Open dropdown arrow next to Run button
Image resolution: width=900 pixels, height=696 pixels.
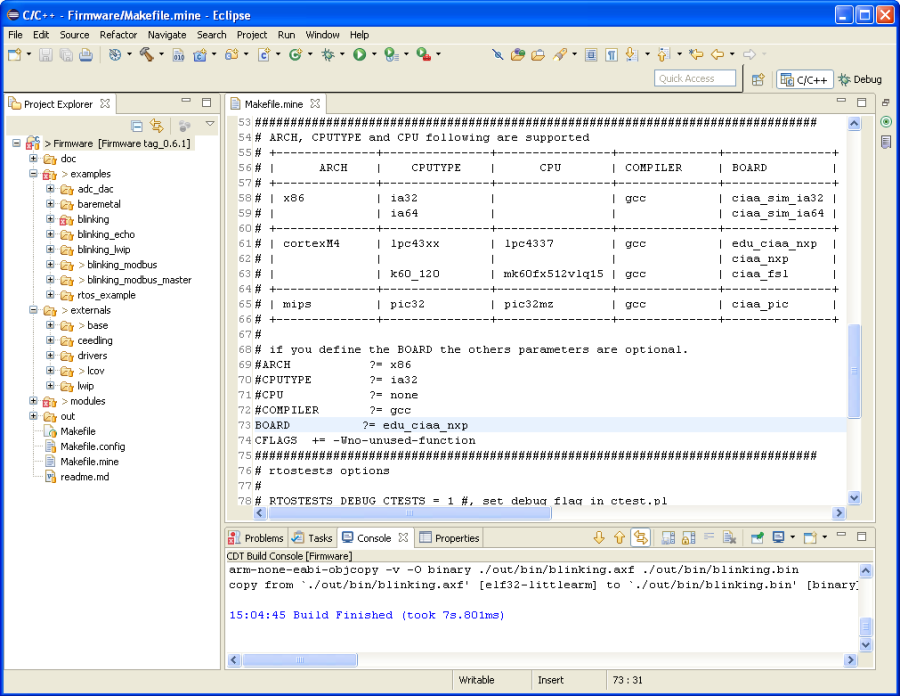(374, 55)
